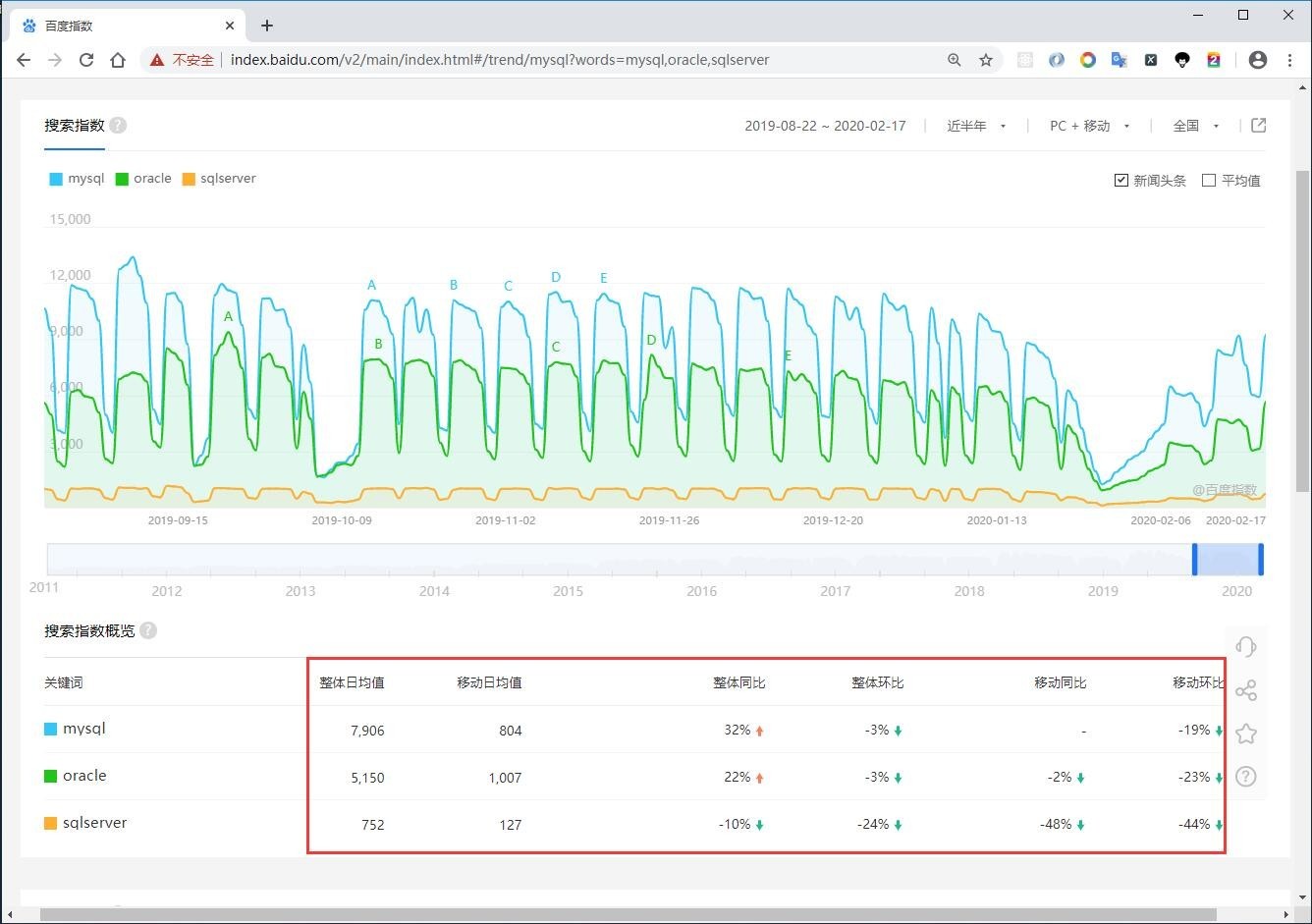Close the 百度指数 tab
Image resolution: width=1312 pixels, height=924 pixels.
point(231,26)
